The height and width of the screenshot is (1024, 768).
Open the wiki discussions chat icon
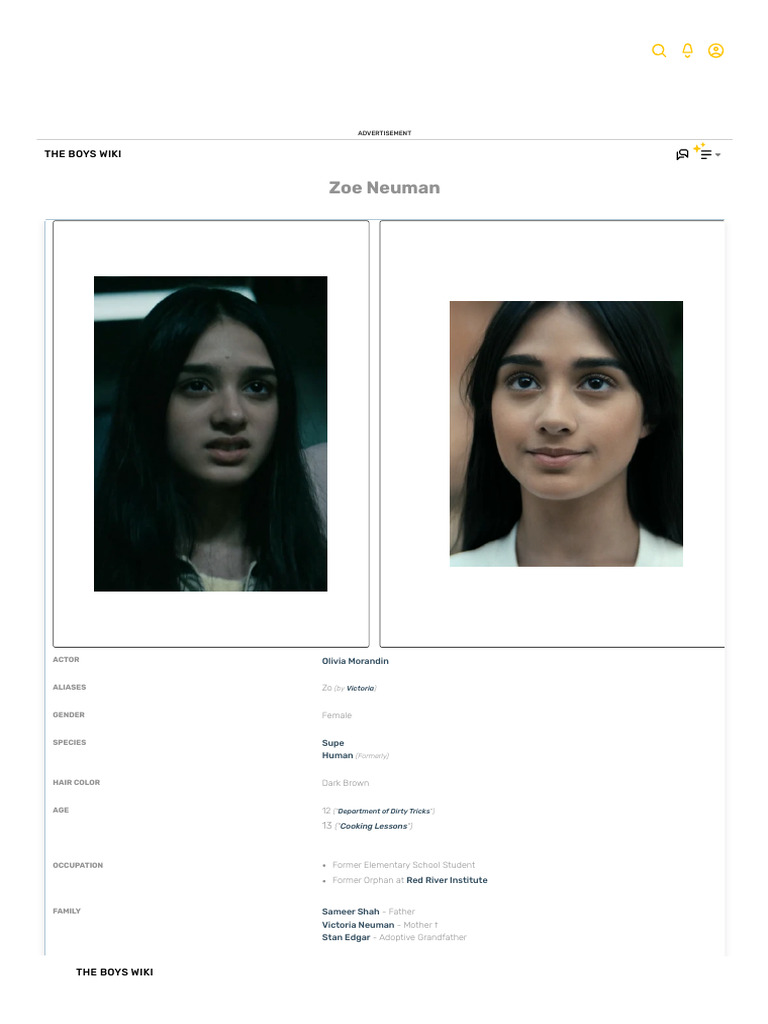coord(682,154)
